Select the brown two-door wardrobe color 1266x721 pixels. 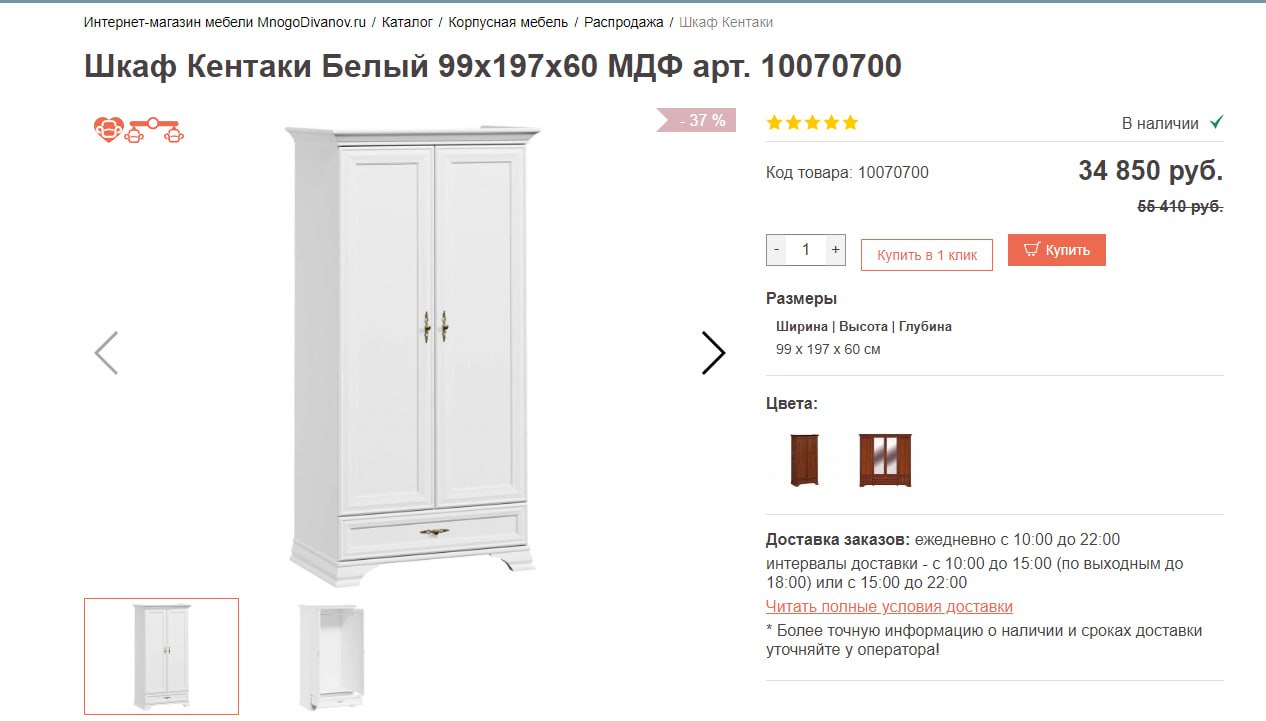point(804,460)
